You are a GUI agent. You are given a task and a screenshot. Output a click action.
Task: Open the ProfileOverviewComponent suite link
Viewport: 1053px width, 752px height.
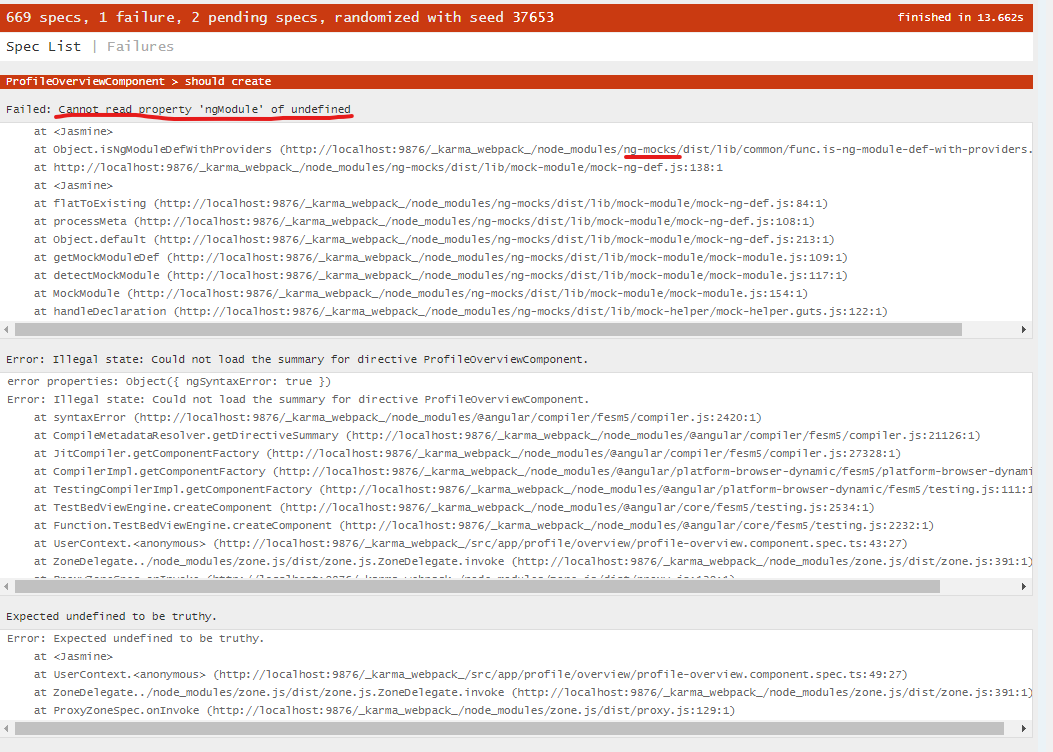(85, 81)
